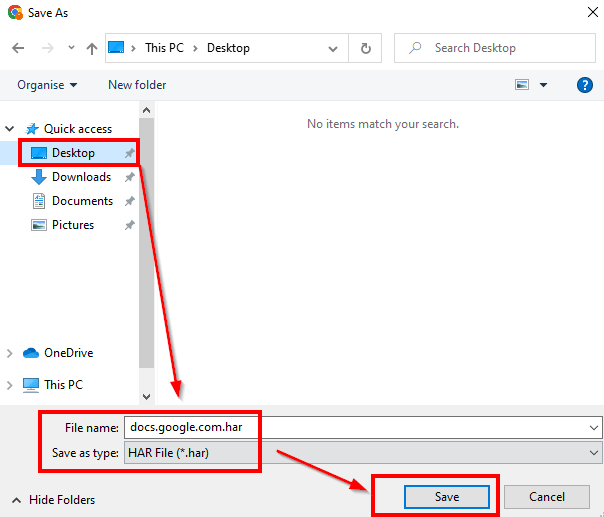The height and width of the screenshot is (517, 604).
Task: Close the Save As dialog
Action: pos(592,12)
